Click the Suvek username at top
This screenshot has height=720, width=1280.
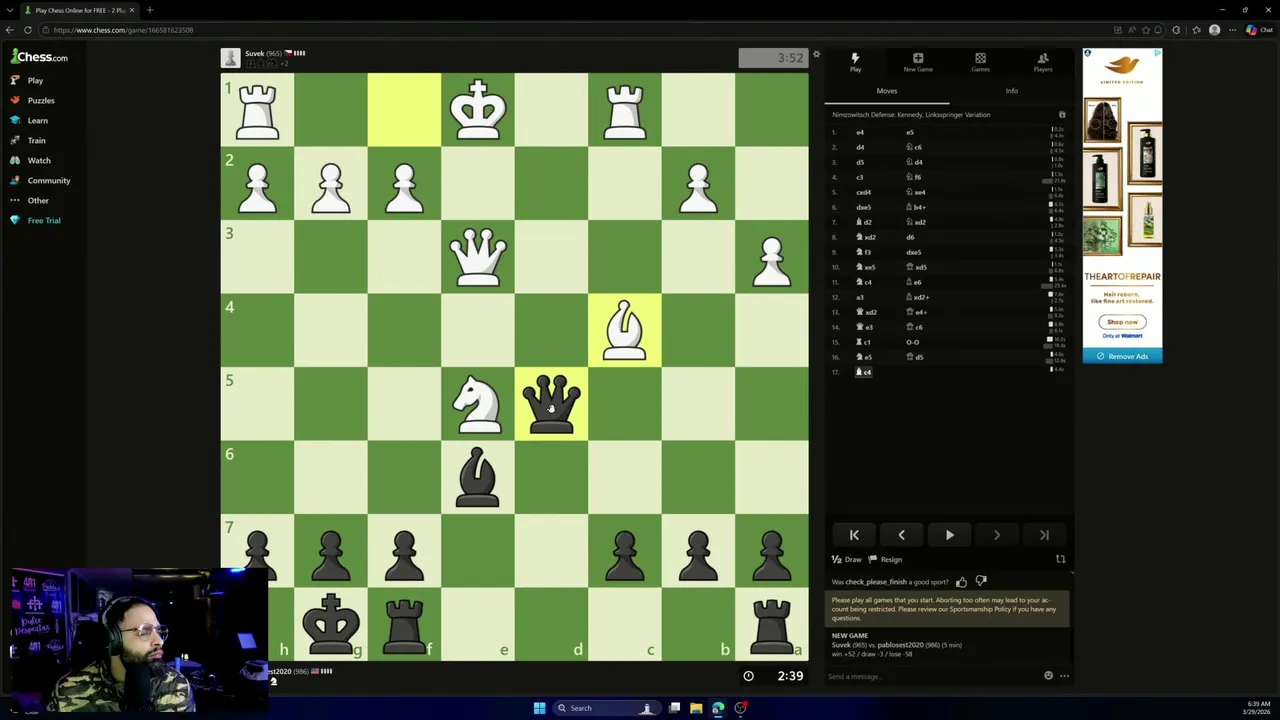click(254, 53)
